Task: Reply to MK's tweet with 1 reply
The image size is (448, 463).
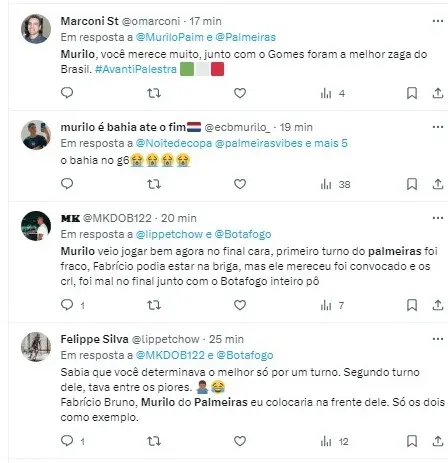Action: [x=73, y=305]
